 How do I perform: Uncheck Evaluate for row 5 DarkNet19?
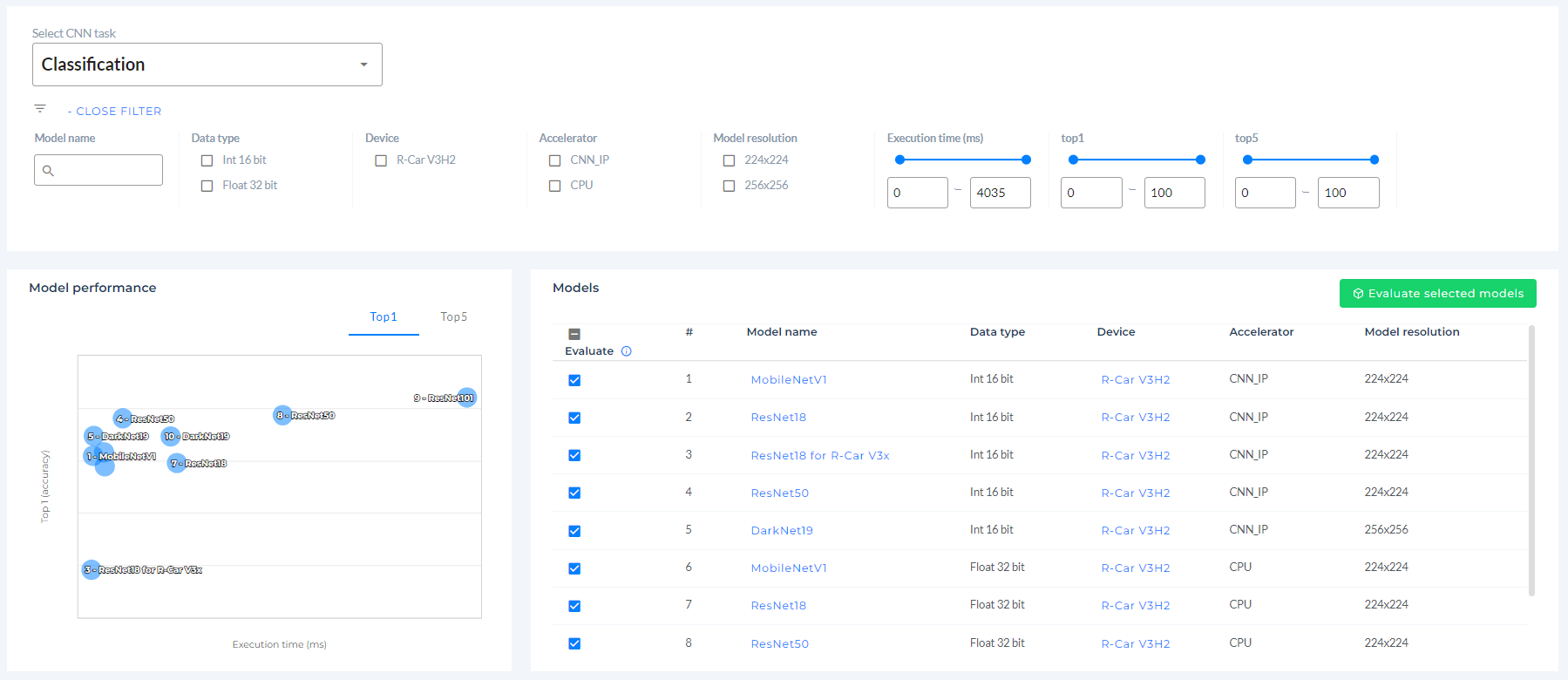pos(574,531)
